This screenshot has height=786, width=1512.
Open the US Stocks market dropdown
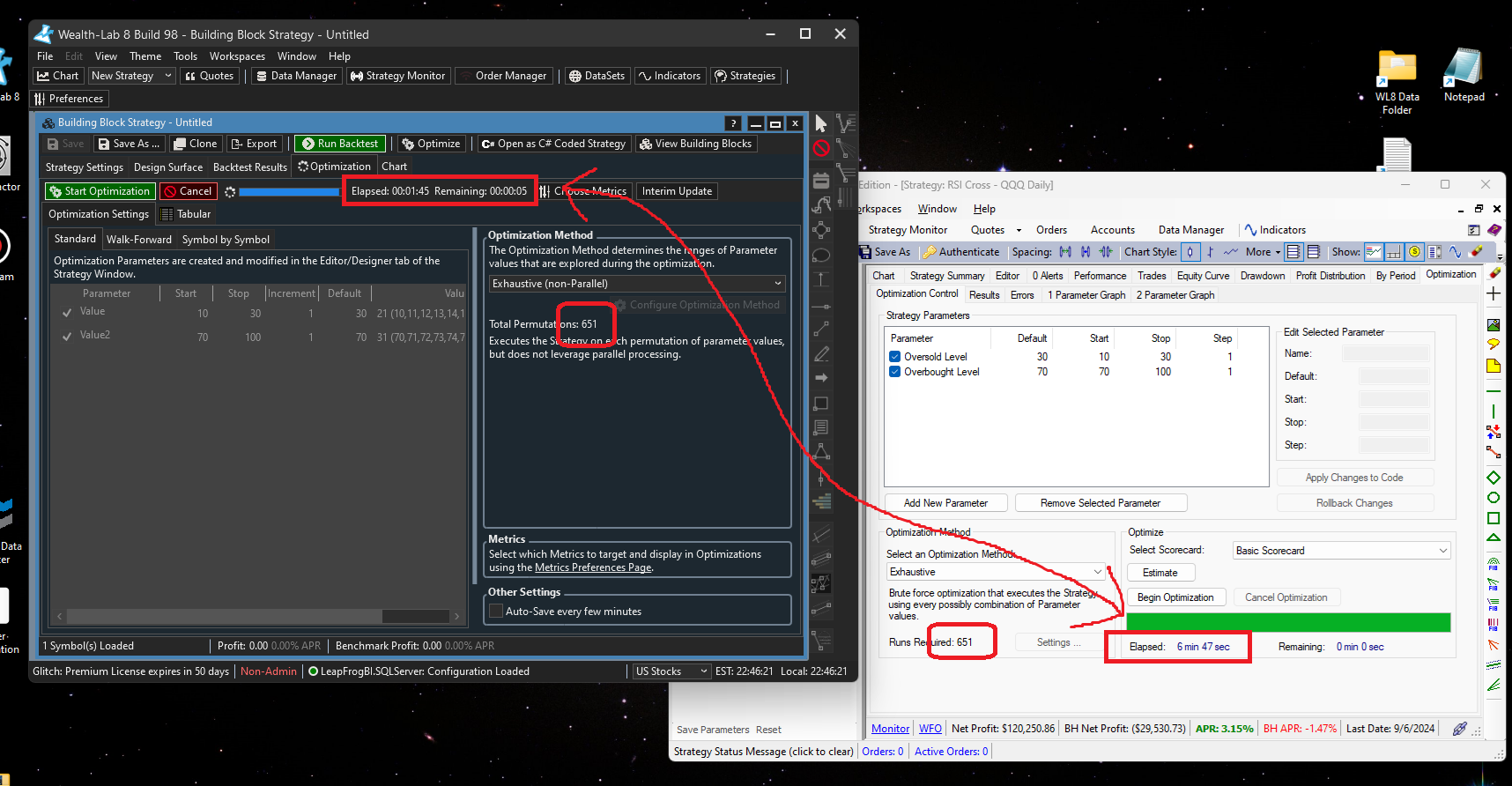coord(671,671)
